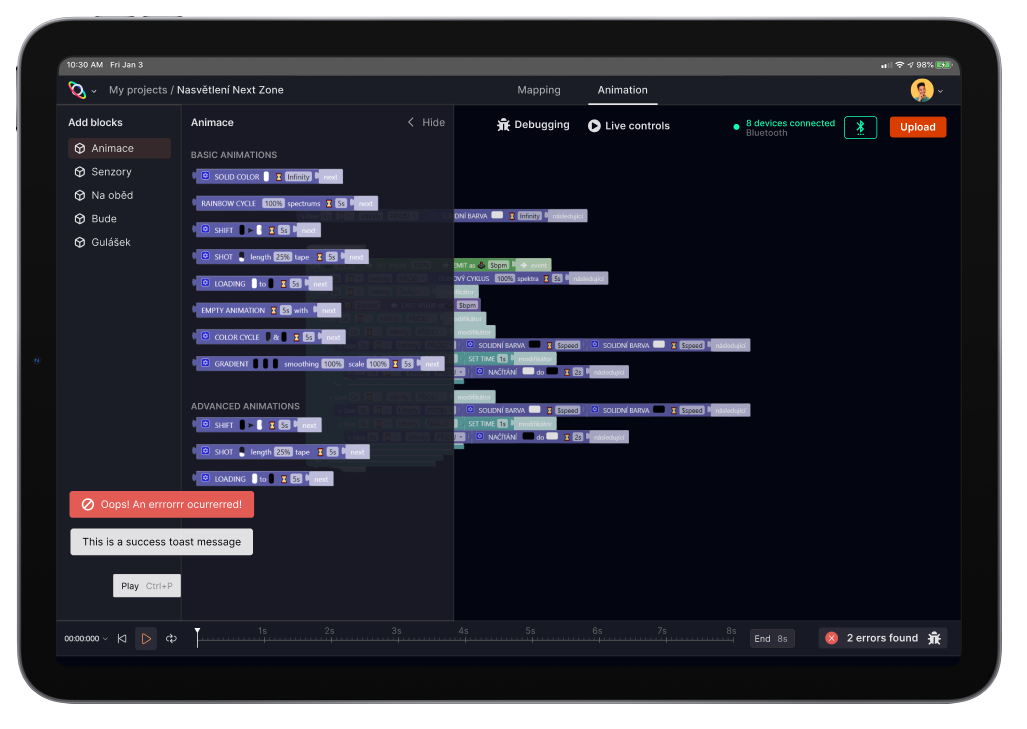This screenshot has height=729, width=1027.
Task: Click the Bluetooth connection icon button
Action: click(860, 127)
